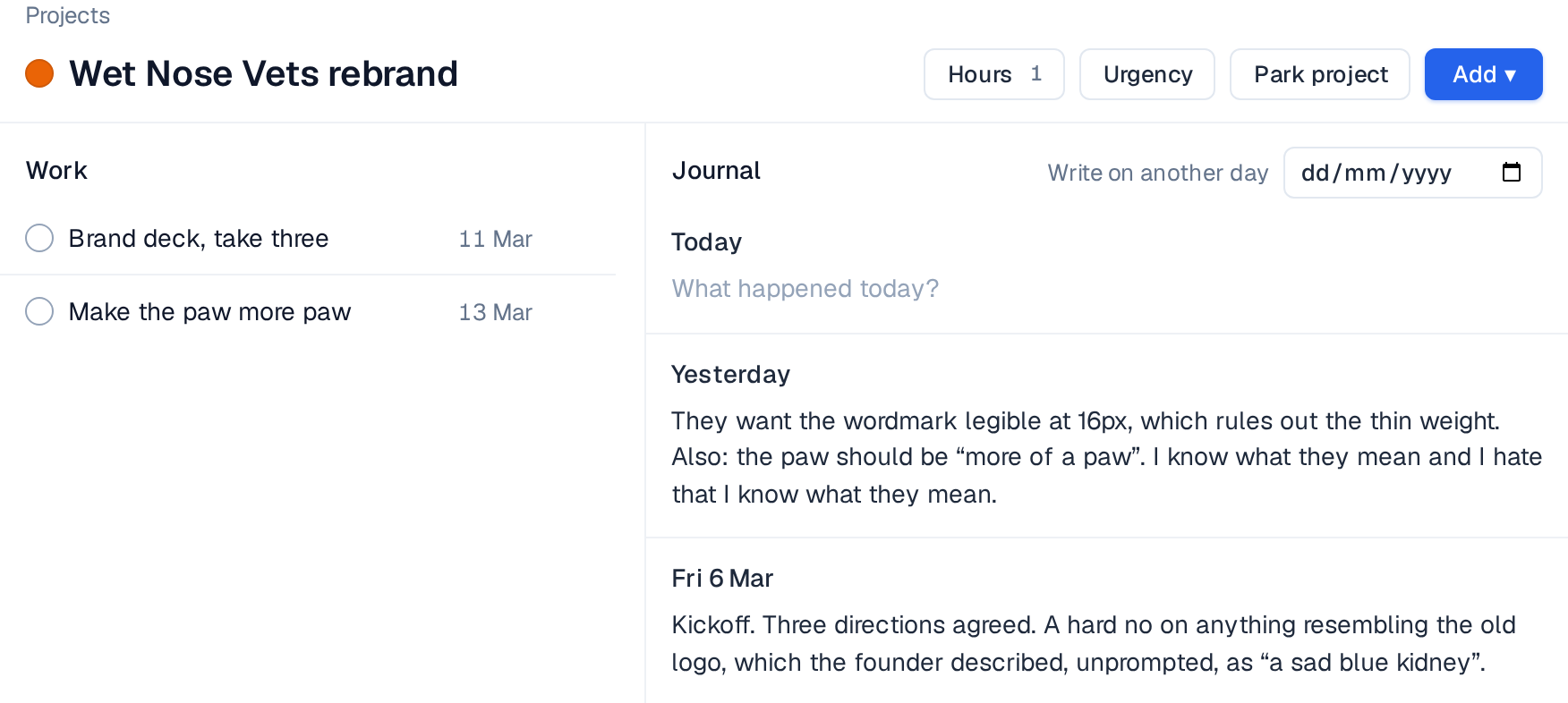Image resolution: width=1568 pixels, height=703 pixels.
Task: Select the Yesterday journal entry
Action: [1106, 436]
